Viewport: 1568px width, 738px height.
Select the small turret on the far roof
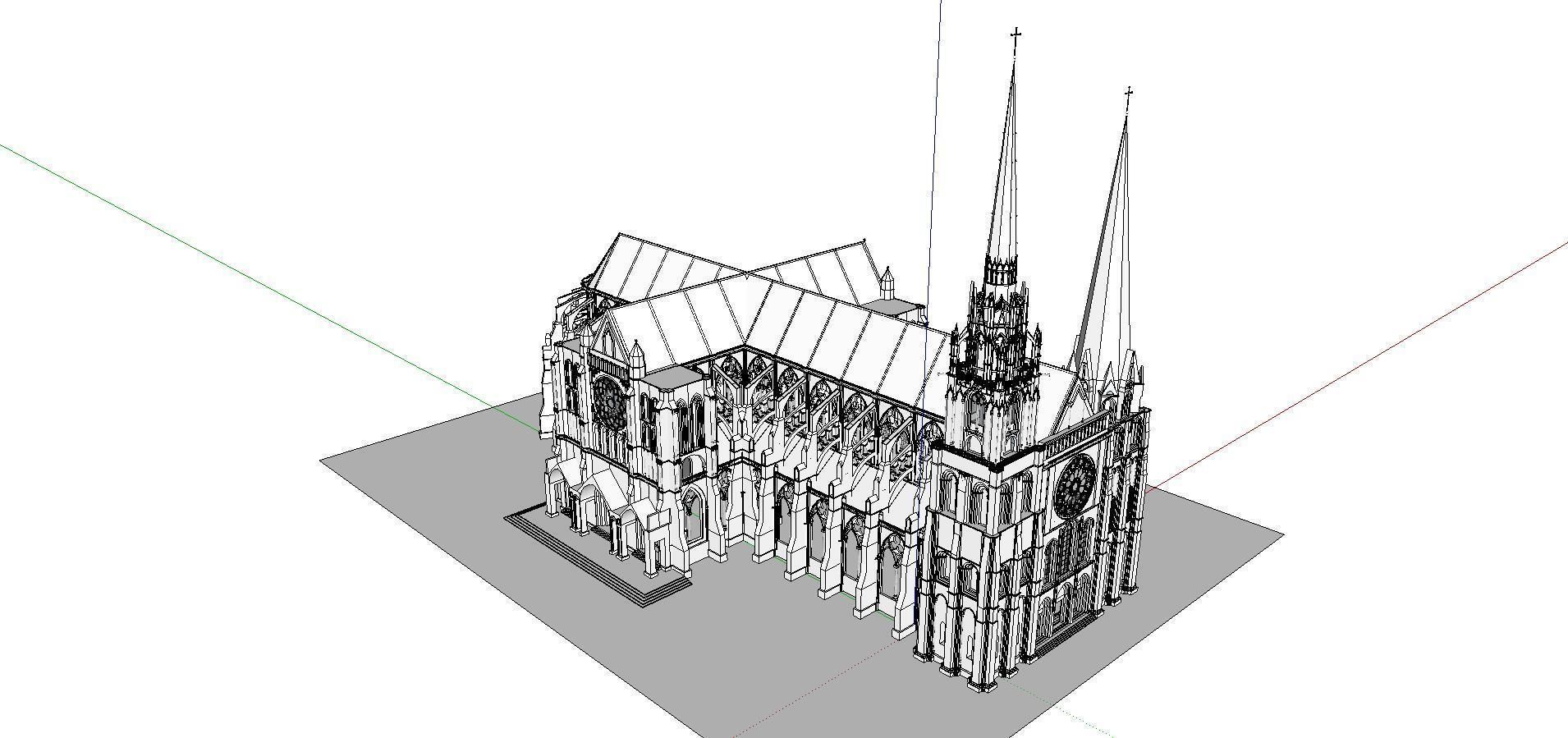point(887,282)
